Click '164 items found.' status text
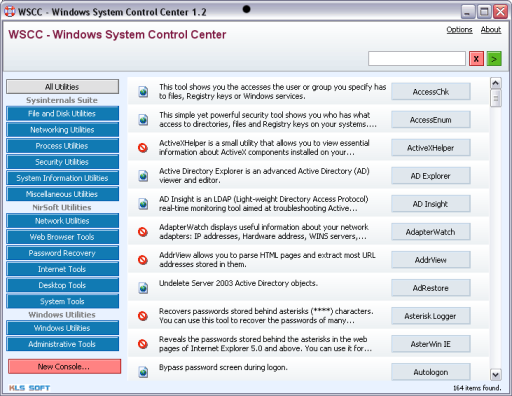Image resolution: width=512 pixels, height=396 pixels. pos(477,388)
